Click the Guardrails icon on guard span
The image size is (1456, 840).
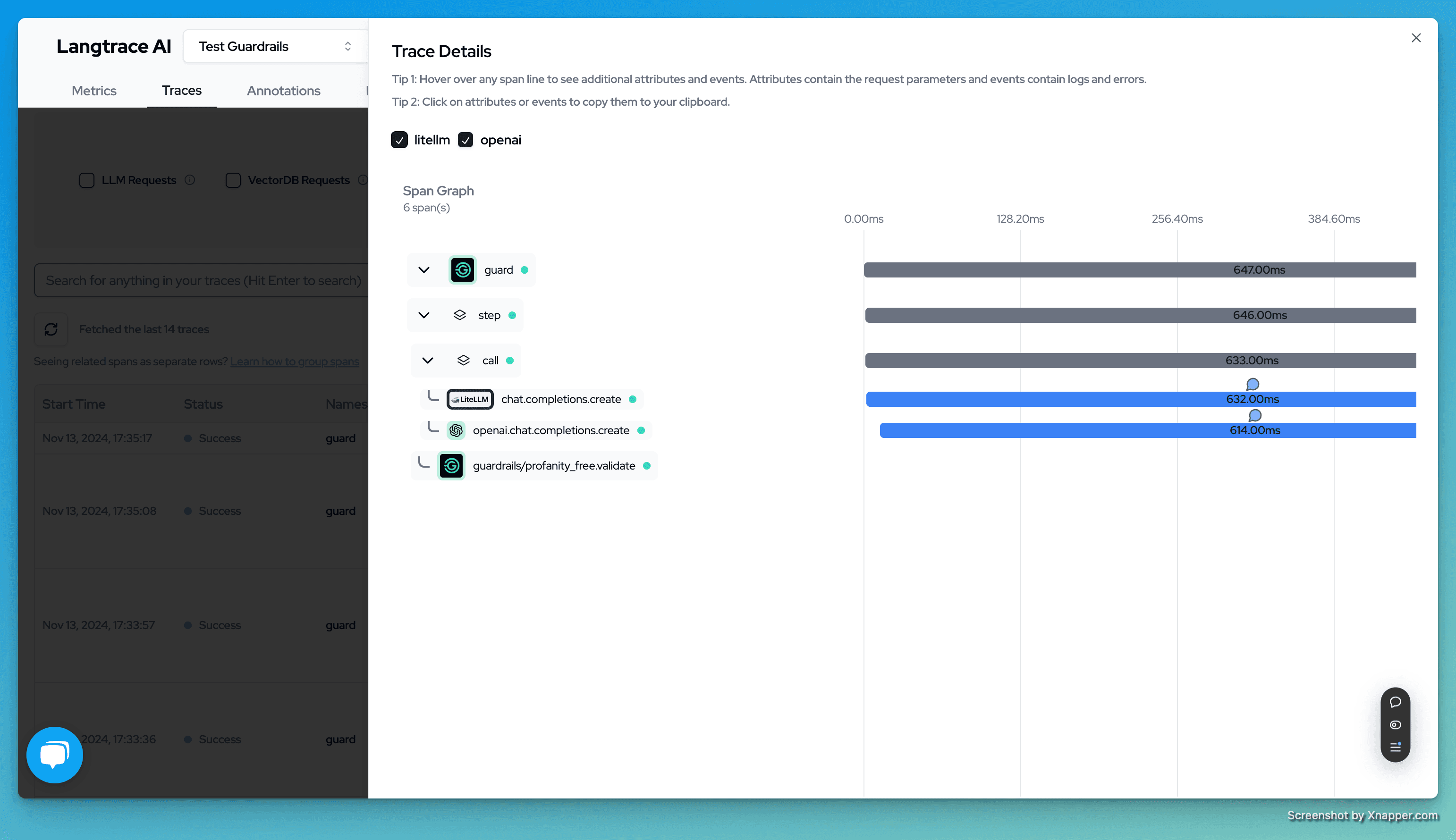click(462, 270)
